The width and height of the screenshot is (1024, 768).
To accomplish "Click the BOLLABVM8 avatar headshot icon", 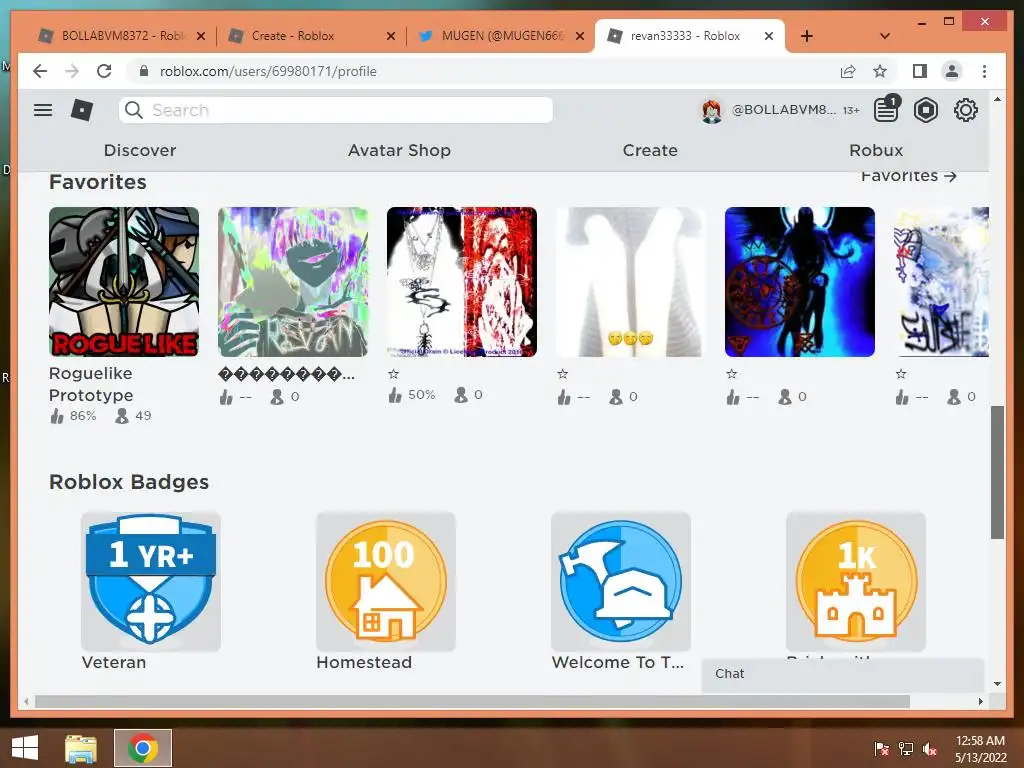I will tap(711, 110).
